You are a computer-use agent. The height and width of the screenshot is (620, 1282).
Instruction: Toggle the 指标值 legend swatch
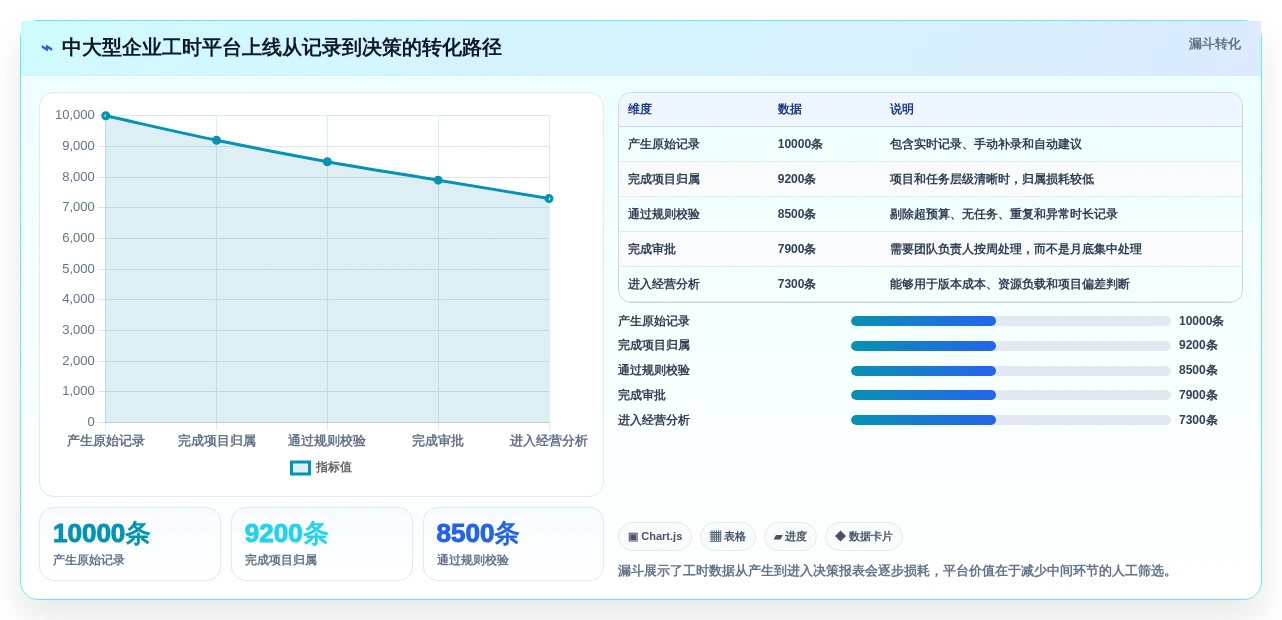click(x=300, y=467)
